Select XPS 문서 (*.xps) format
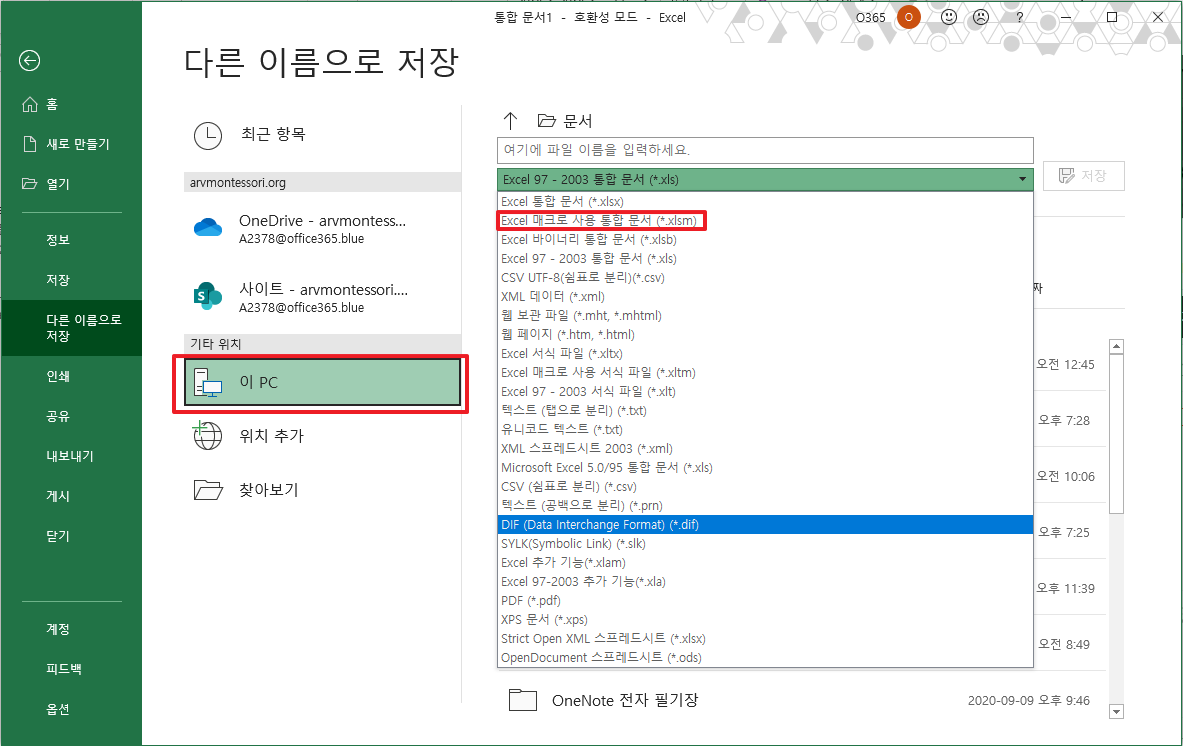1183x746 pixels. (765, 620)
